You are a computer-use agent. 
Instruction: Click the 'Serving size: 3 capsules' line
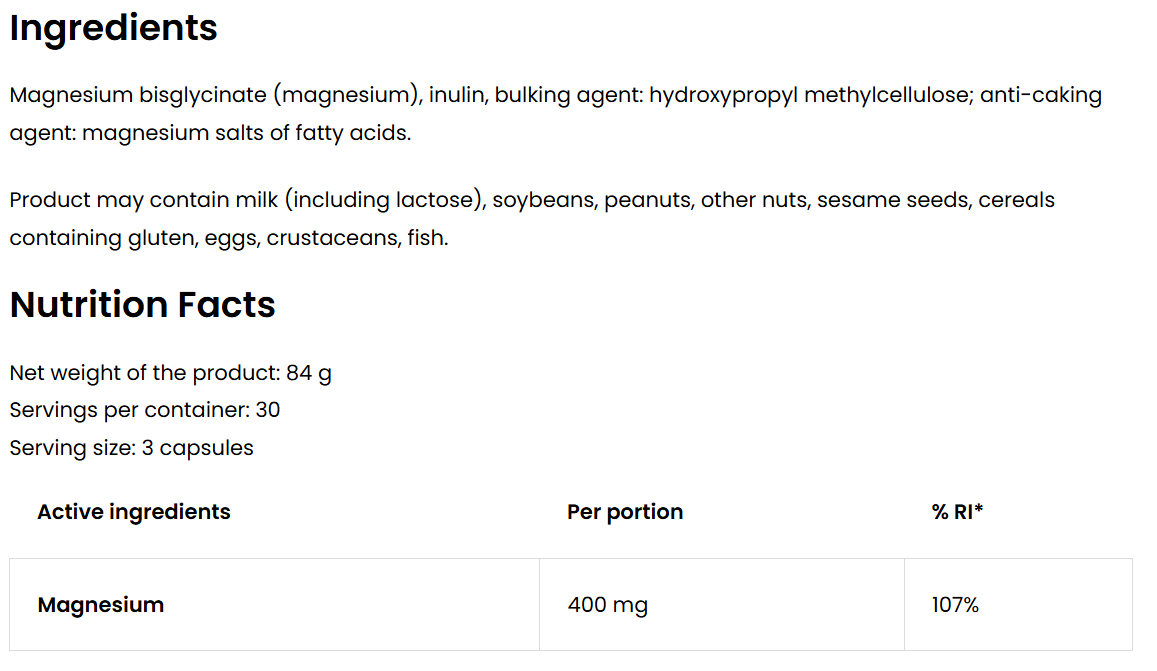[131, 448]
